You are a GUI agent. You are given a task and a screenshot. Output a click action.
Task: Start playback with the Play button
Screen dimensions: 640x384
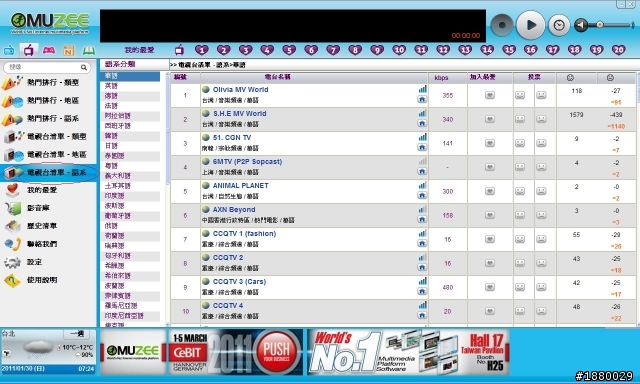(x=530, y=25)
